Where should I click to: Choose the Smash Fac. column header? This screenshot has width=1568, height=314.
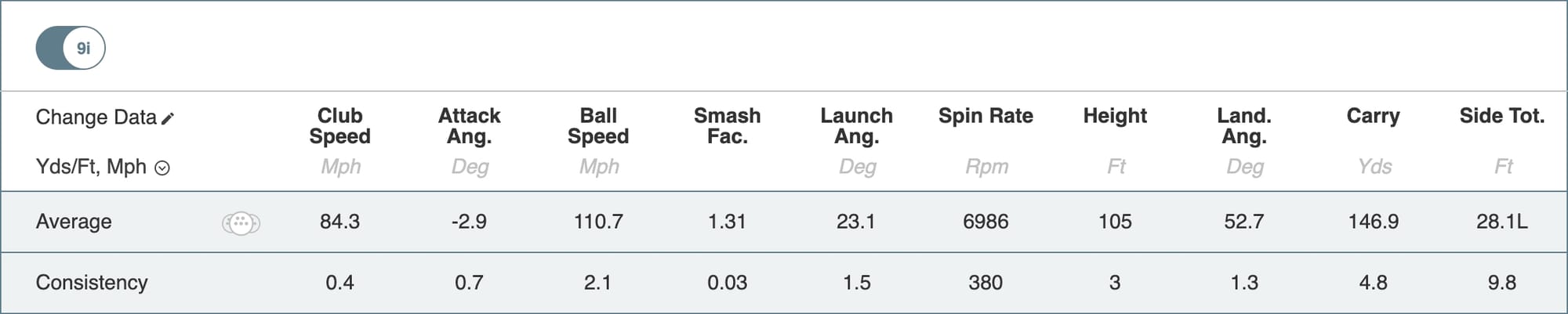pyautogui.click(x=727, y=126)
